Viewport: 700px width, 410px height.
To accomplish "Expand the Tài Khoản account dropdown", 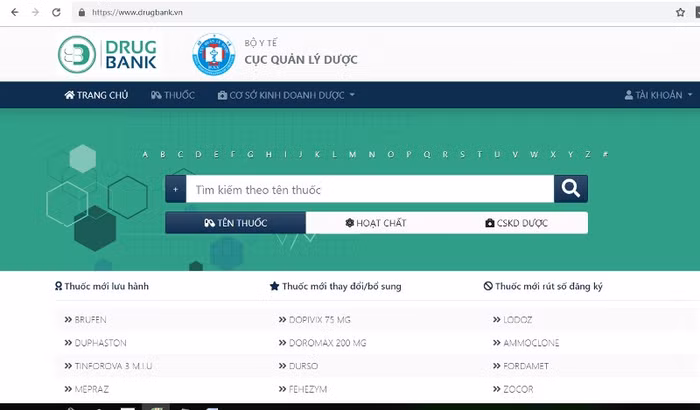I will point(658,95).
